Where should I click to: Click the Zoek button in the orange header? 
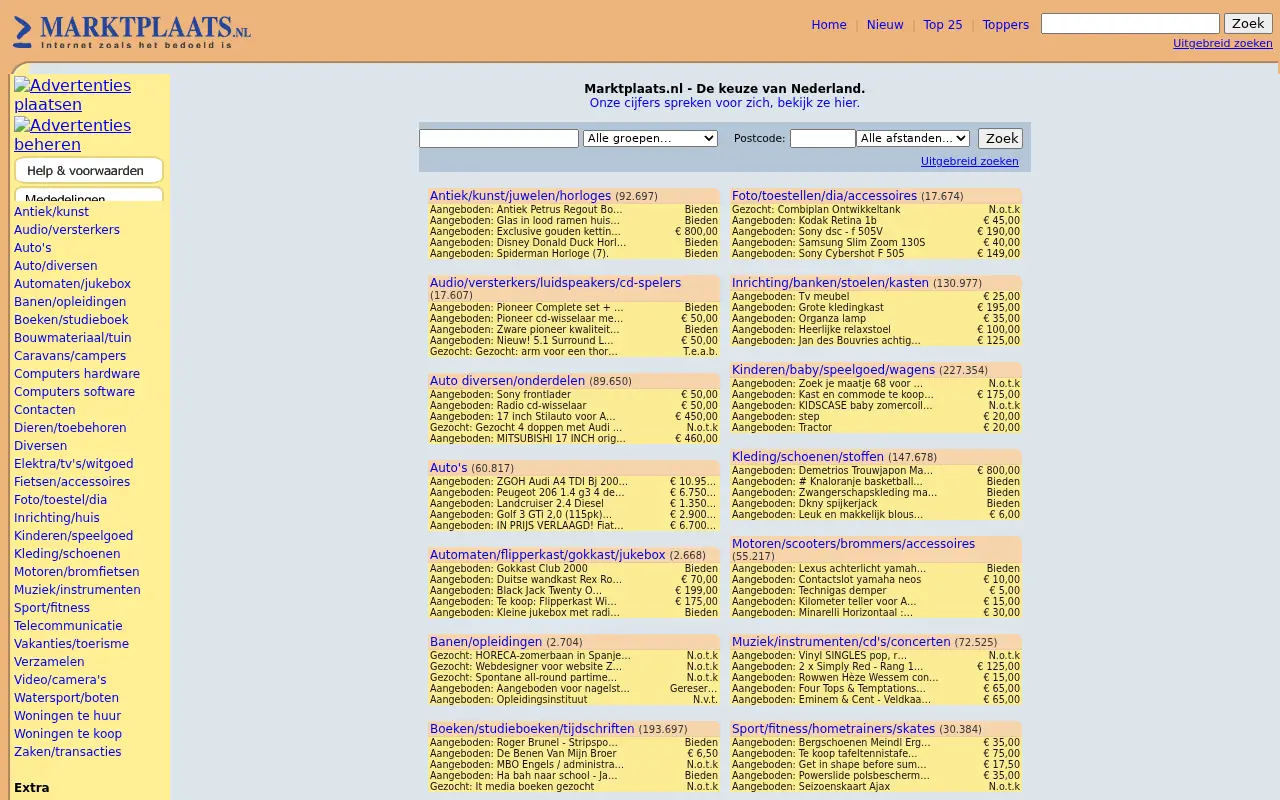[x=1248, y=23]
